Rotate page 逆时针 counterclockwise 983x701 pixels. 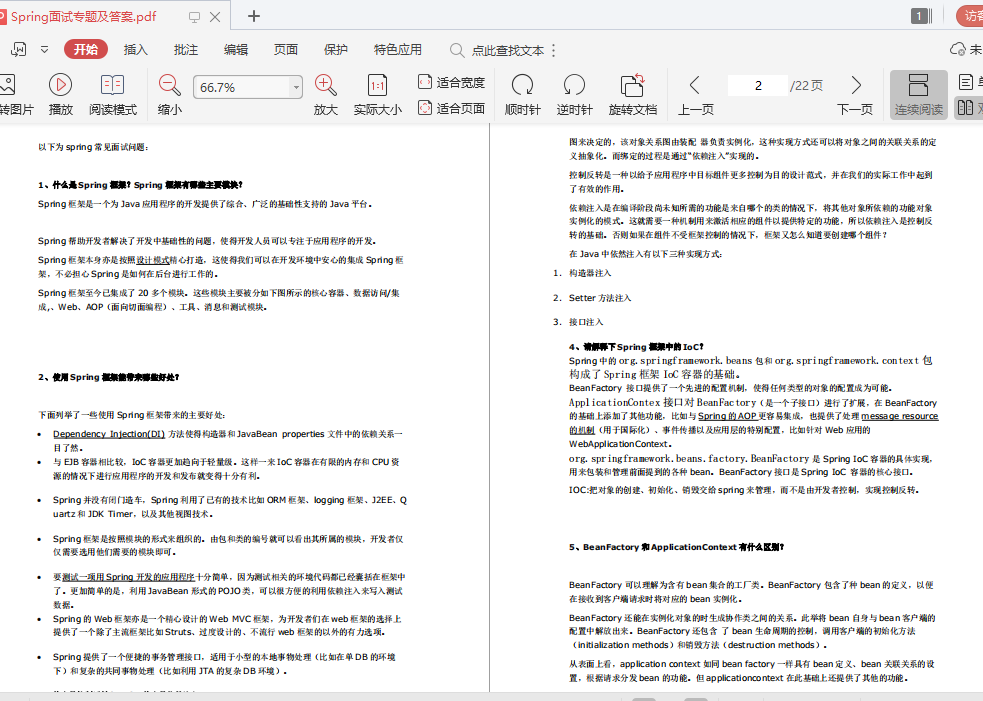click(x=574, y=94)
